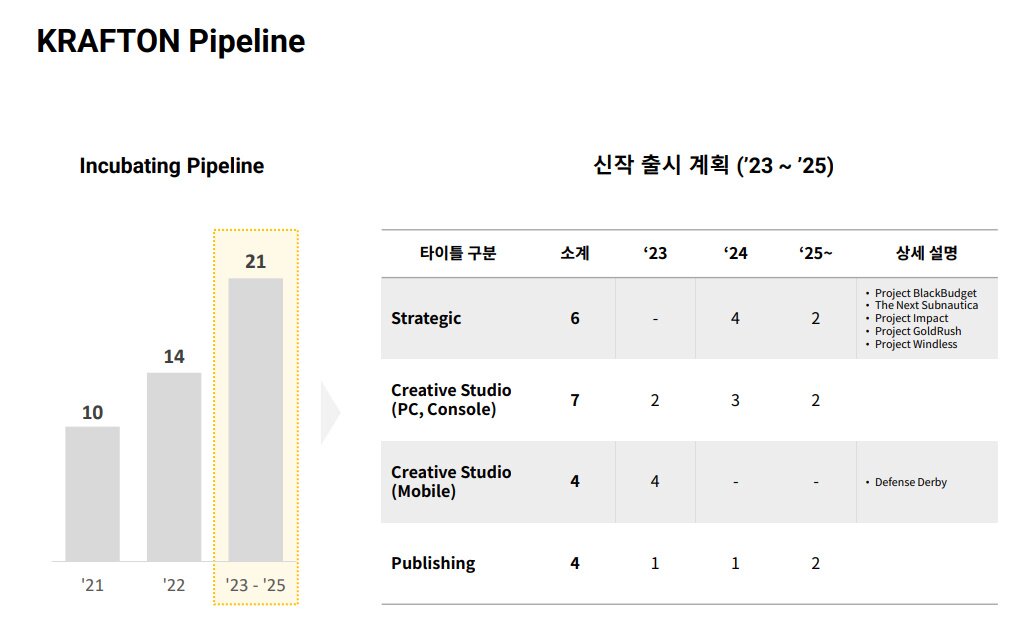Click the KRAFTON Pipeline slide title

(171, 41)
